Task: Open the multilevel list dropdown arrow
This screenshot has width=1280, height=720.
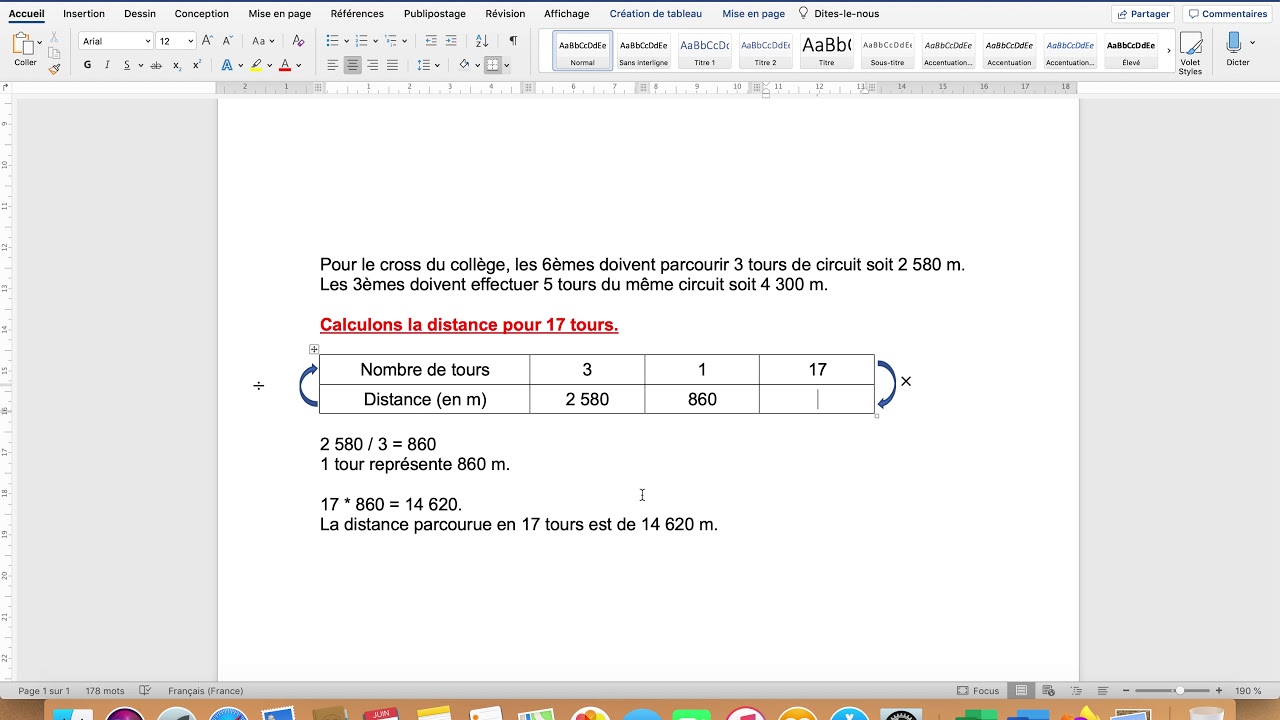Action: tap(404, 41)
